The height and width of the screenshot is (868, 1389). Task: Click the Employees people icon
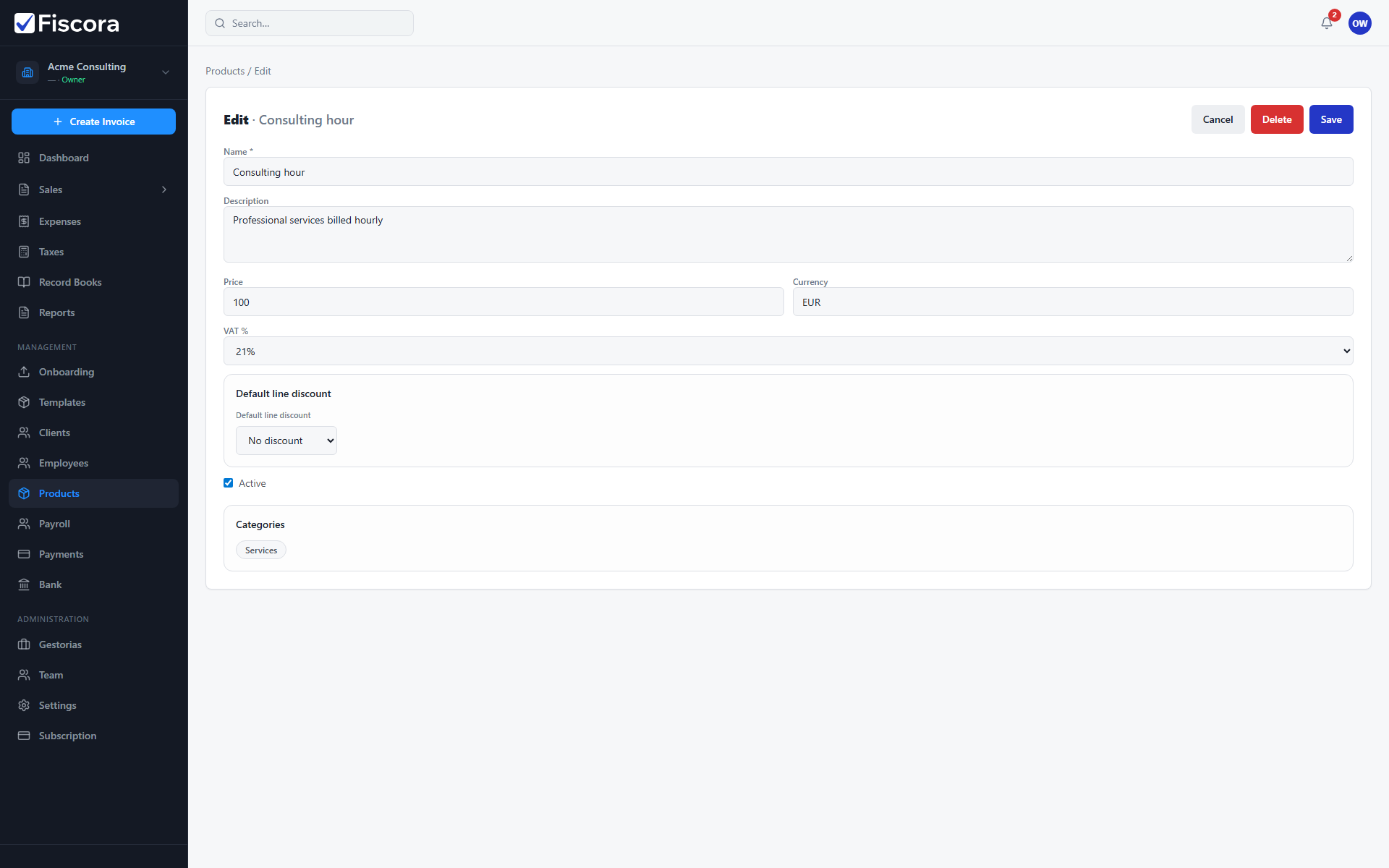24,463
